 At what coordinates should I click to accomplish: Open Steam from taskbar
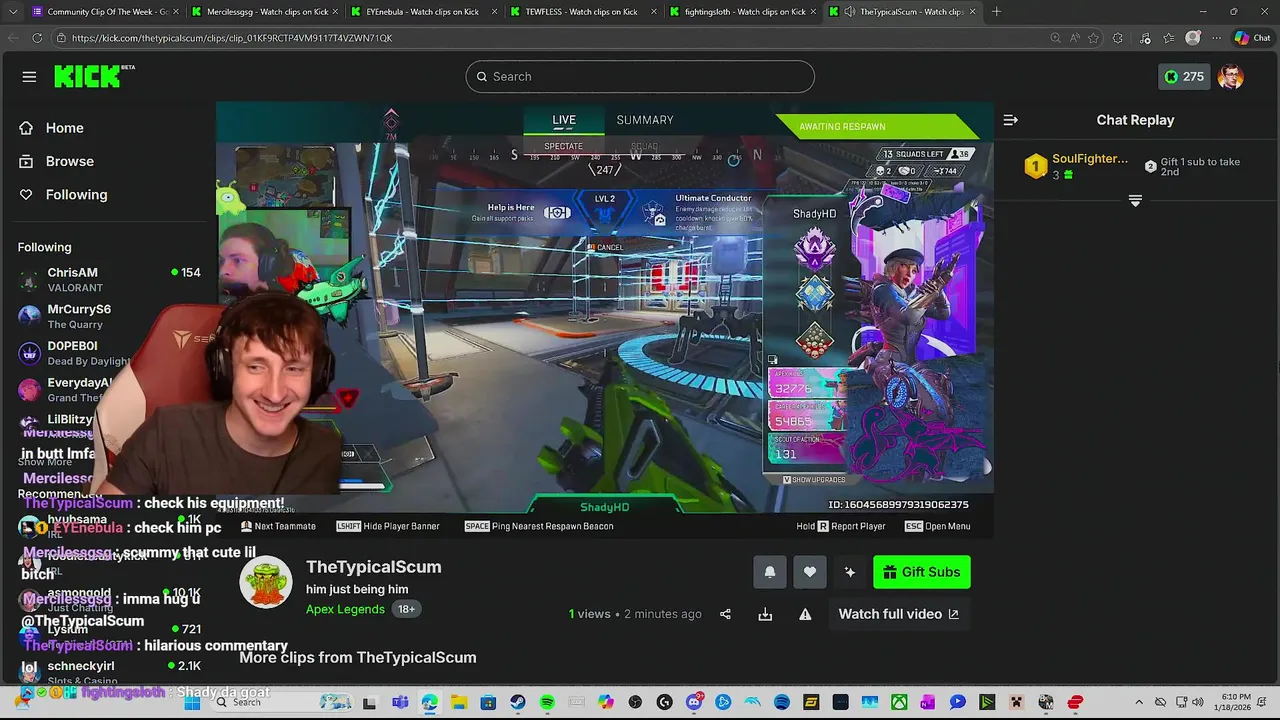[517, 702]
